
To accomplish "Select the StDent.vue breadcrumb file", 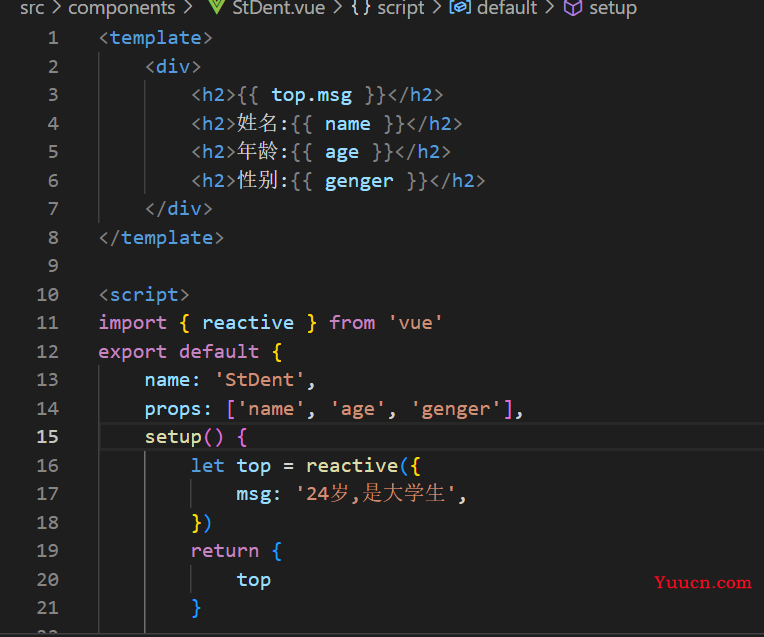I will point(278,8).
